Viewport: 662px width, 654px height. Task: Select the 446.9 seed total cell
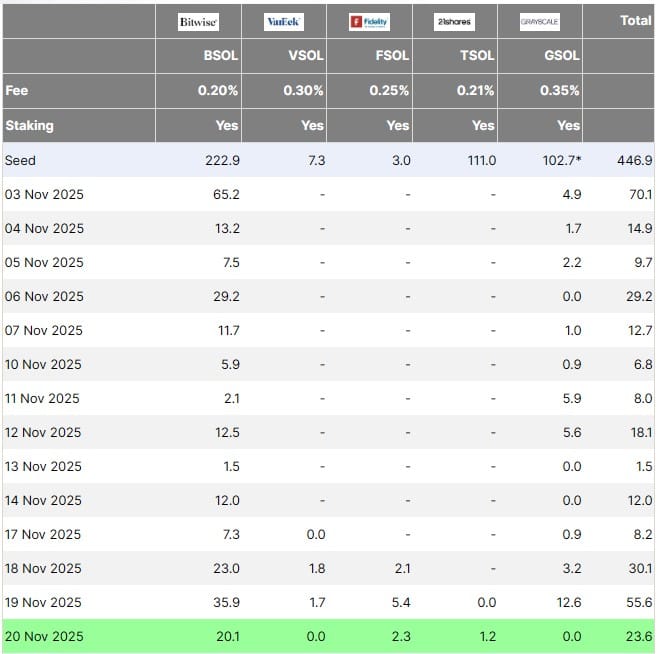click(636, 160)
